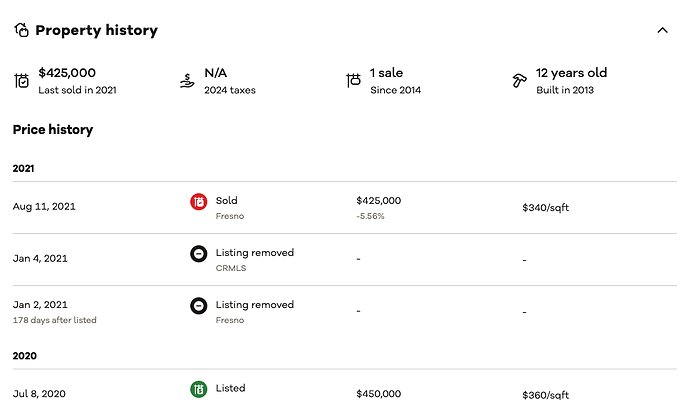684x400 pixels.
Task: Select the Listed status label
Action: click(x=230, y=388)
